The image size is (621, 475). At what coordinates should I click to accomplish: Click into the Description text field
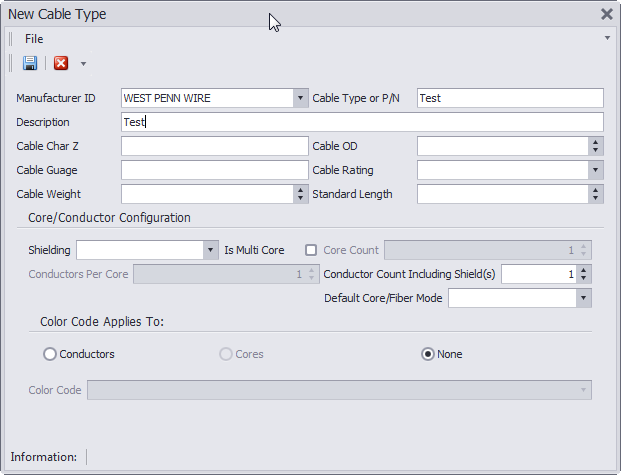pyautogui.click(x=362, y=122)
